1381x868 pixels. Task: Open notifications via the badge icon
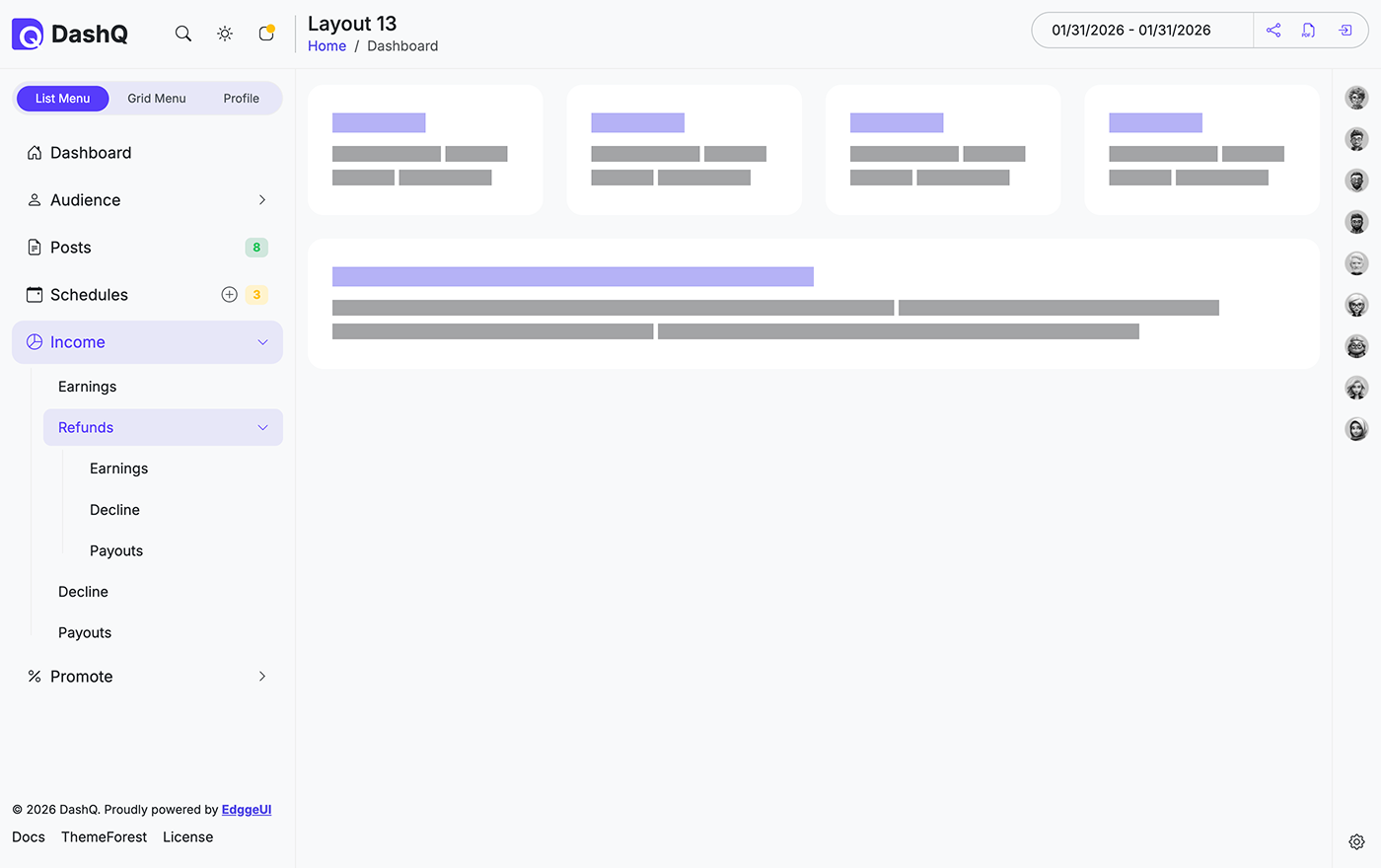point(265,33)
